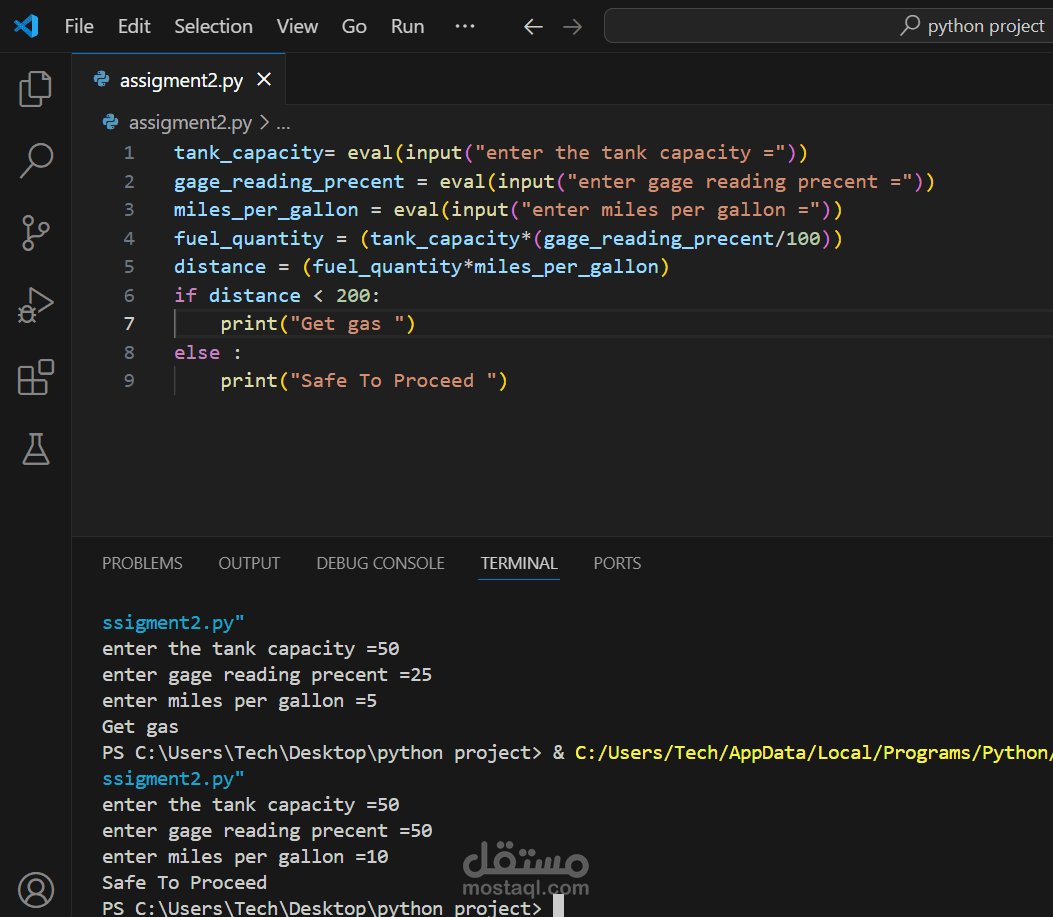1053x917 pixels.
Task: Click the yellow Python path in terminal
Action: pyautogui.click(x=813, y=753)
